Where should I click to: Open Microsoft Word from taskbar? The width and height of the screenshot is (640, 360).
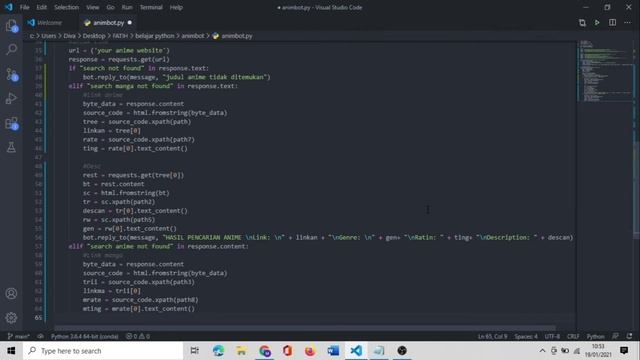(333, 351)
